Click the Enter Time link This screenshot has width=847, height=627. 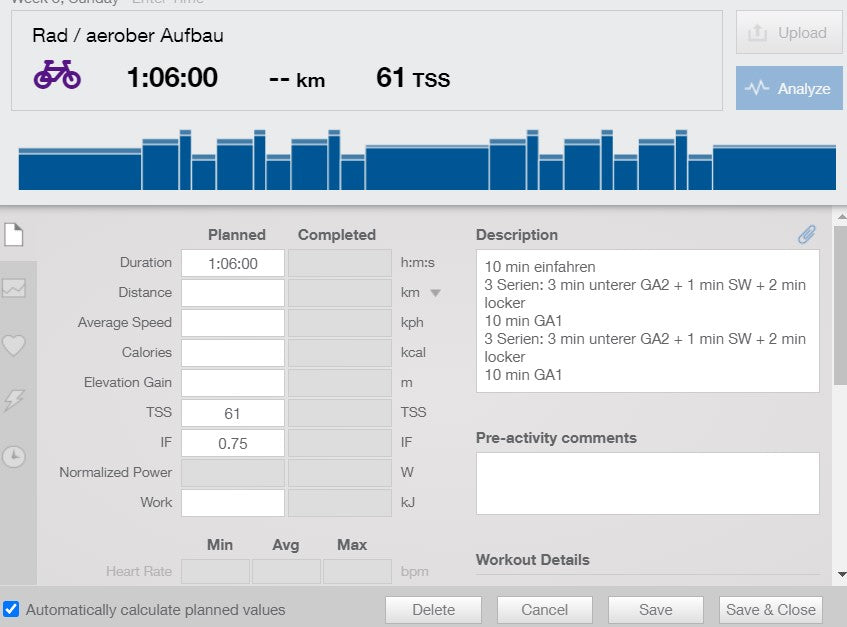point(166,3)
